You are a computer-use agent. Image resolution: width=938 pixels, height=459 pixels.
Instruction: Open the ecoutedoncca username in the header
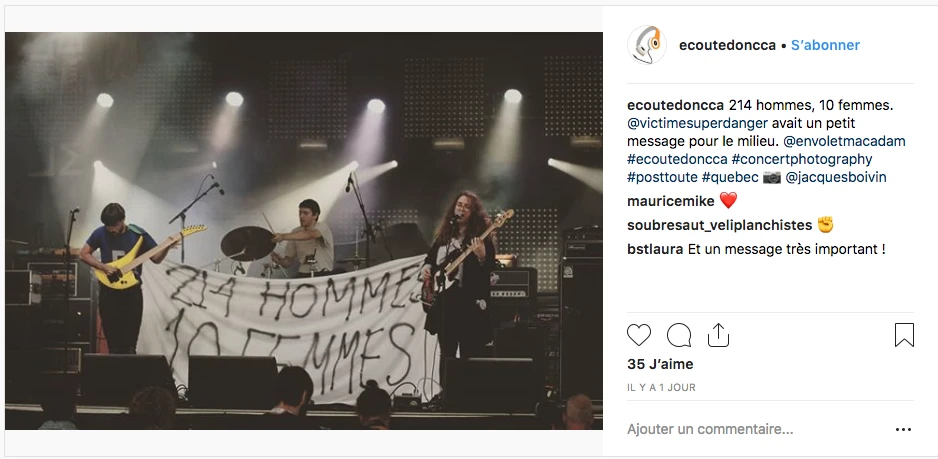727,45
